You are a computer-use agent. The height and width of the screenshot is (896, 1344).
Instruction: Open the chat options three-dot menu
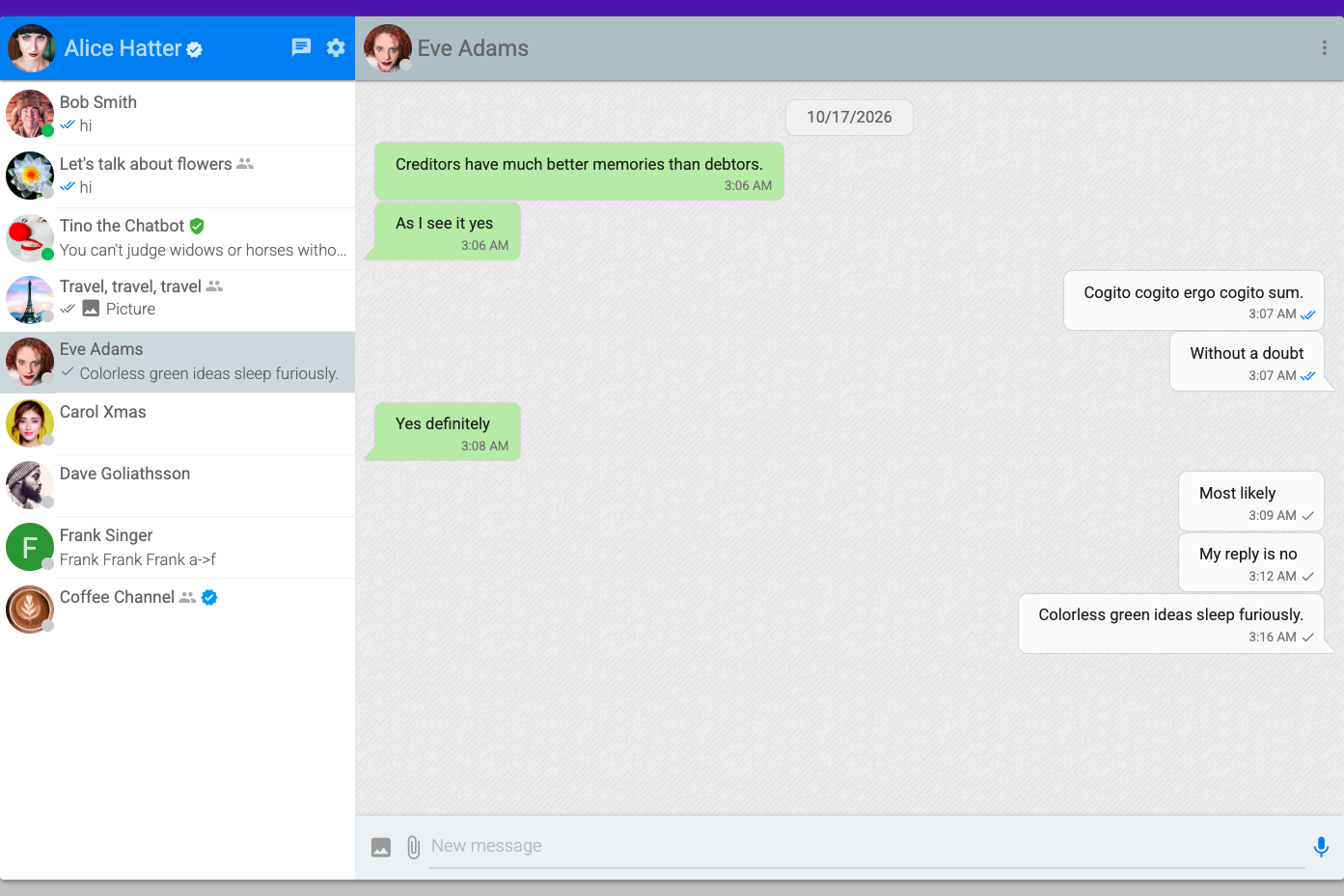(x=1324, y=47)
